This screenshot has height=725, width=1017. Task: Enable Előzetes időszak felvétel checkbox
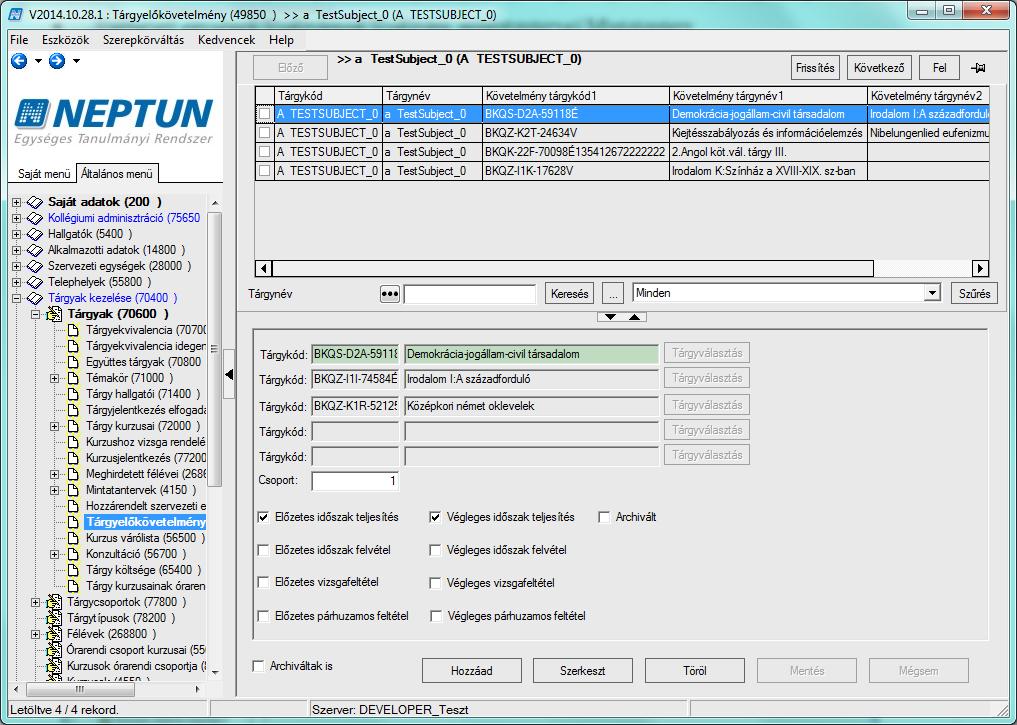263,550
